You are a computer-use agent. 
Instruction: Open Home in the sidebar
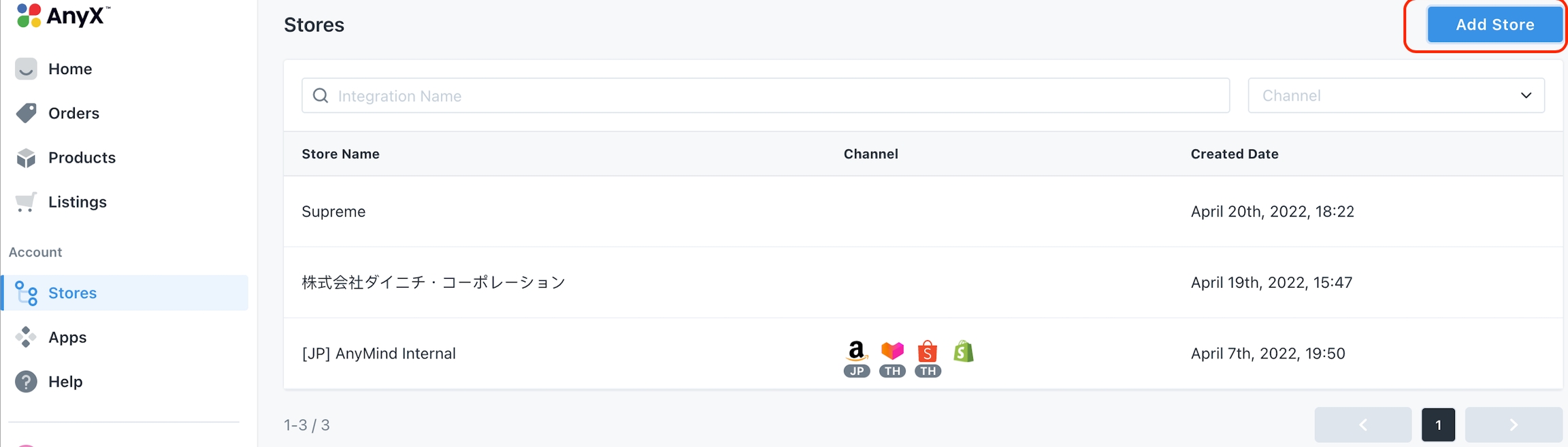pyautogui.click(x=69, y=69)
